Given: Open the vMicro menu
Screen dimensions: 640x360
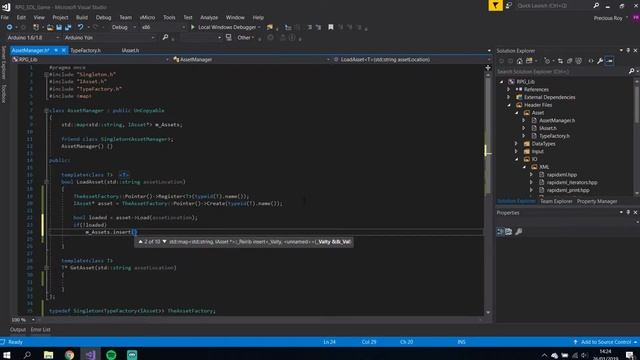Looking at the screenshot, I should tap(147, 18).
